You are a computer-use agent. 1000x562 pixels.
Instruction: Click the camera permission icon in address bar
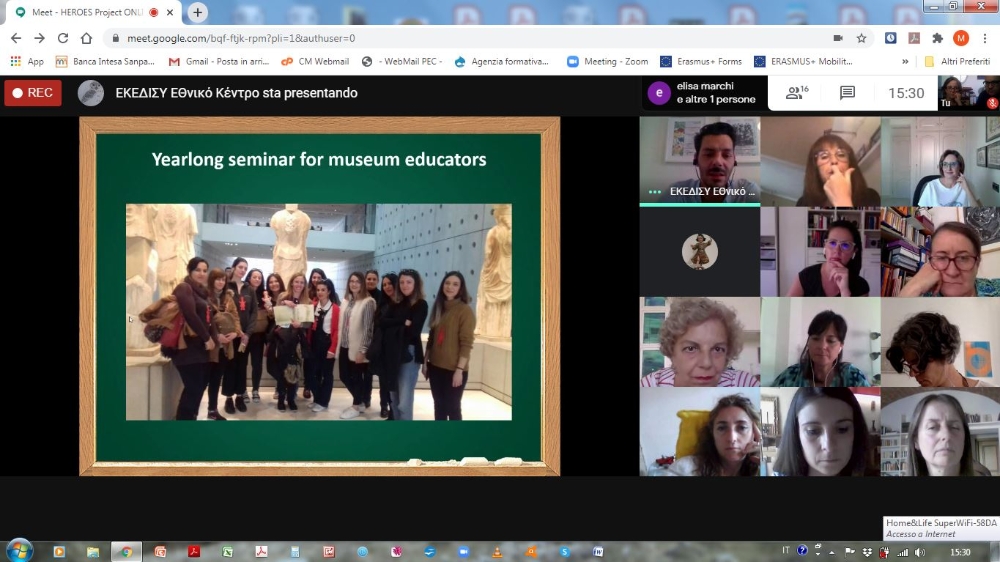(x=837, y=38)
